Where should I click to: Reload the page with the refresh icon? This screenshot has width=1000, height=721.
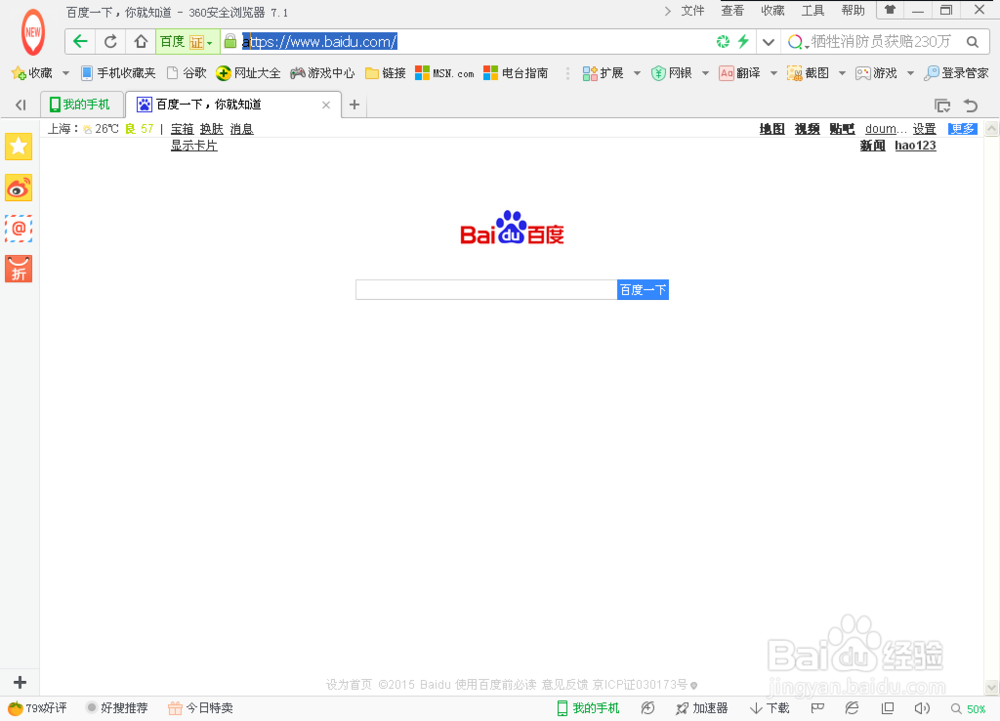pos(110,41)
